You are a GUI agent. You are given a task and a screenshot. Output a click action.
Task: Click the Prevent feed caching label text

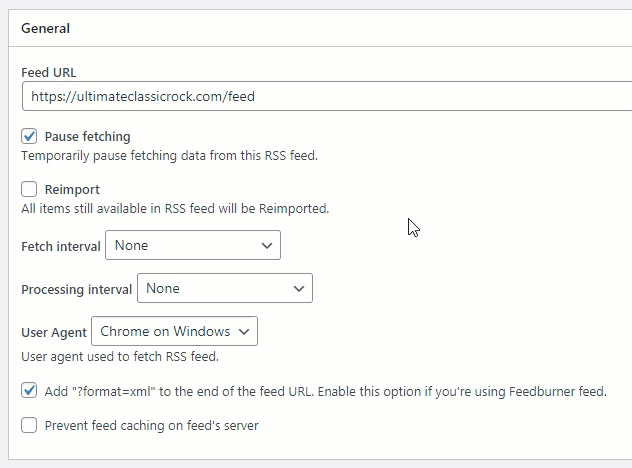tap(152, 426)
